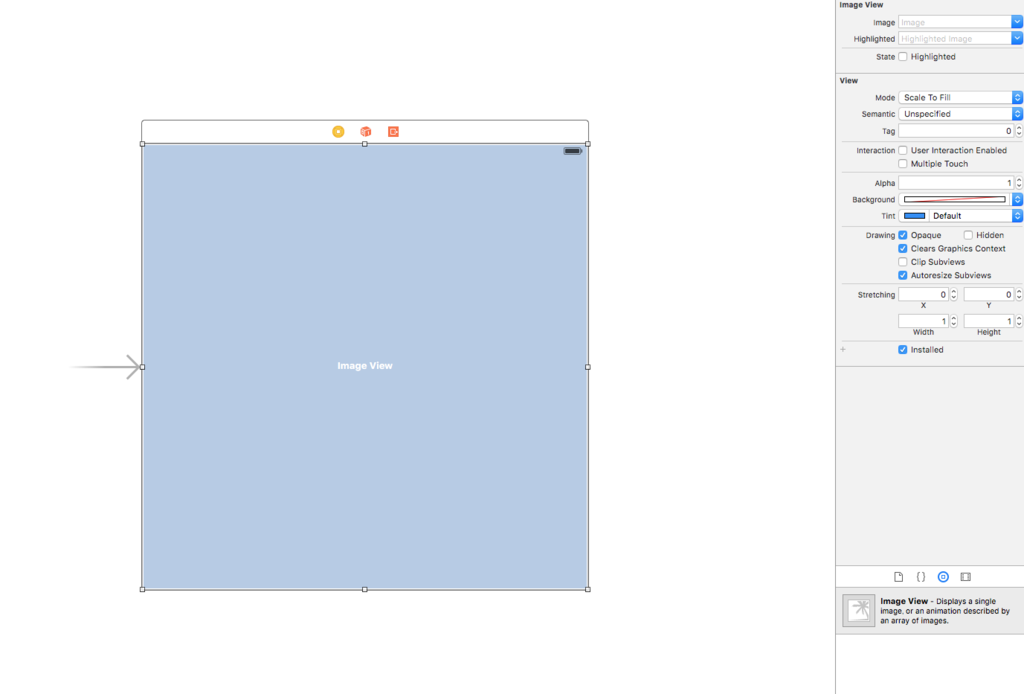Click the Image View library description text
1024x694 pixels.
(x=945, y=611)
